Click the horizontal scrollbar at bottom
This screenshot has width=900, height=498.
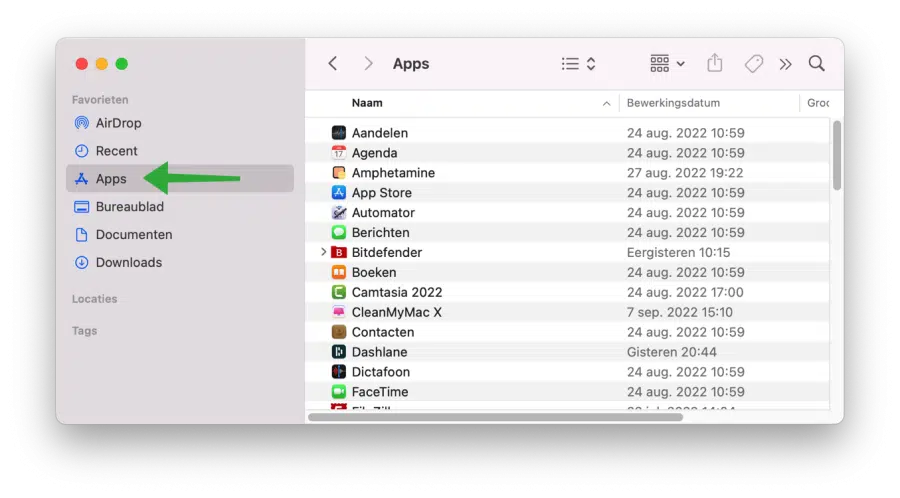[x=495, y=417]
